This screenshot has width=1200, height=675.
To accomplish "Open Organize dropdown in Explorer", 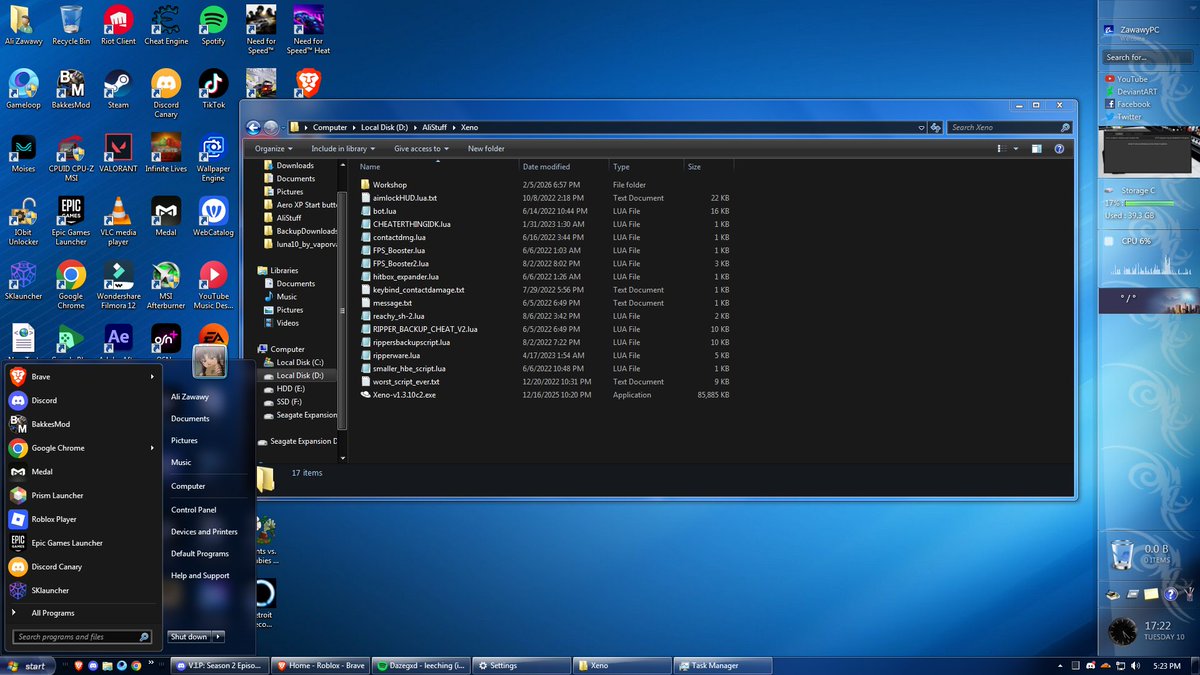I will (274, 148).
